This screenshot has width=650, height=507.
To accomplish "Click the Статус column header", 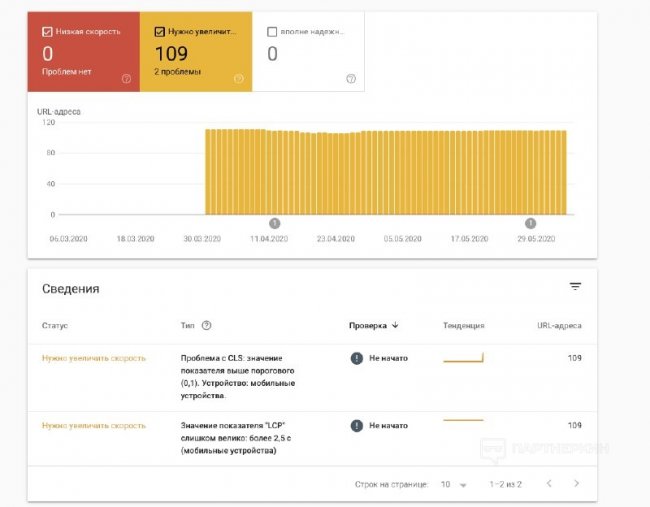I will tap(54, 325).
